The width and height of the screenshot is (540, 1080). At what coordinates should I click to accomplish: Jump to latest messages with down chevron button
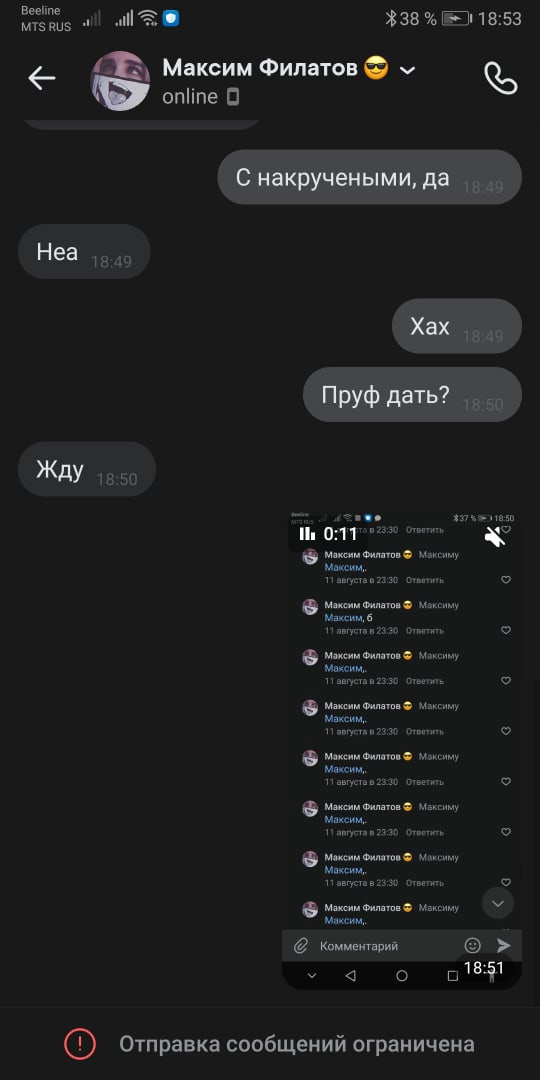pyautogui.click(x=498, y=903)
